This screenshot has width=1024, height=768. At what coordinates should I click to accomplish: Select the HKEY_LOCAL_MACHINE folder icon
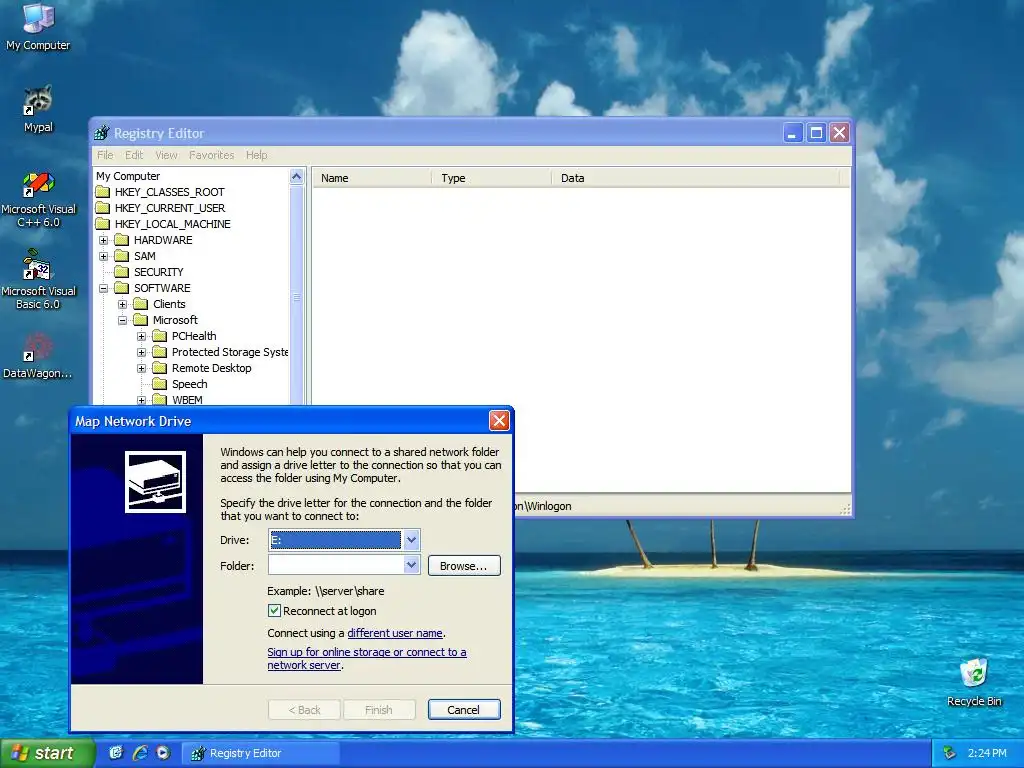[103, 224]
